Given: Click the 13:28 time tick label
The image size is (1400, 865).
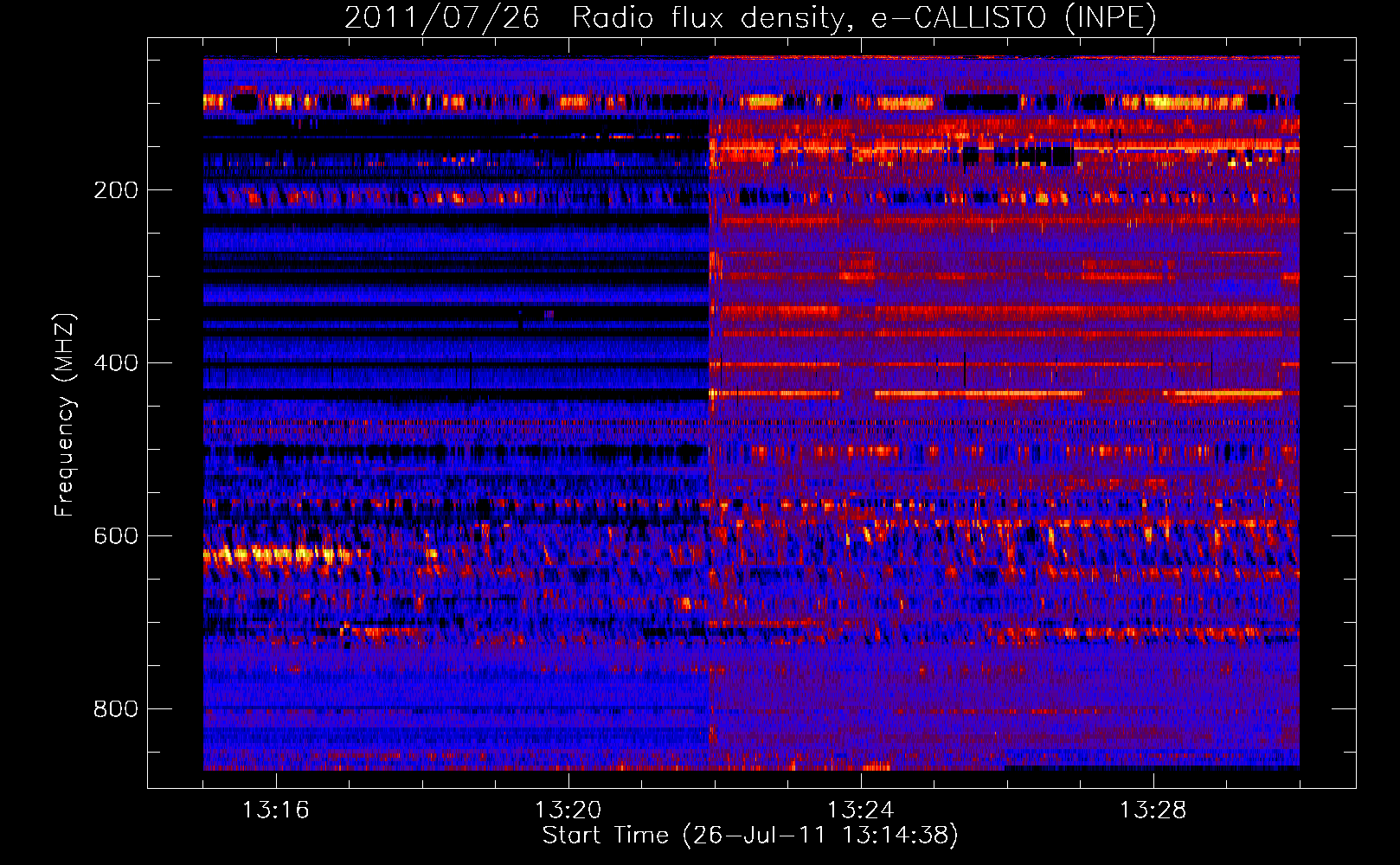Looking at the screenshot, I should pos(1153,811).
